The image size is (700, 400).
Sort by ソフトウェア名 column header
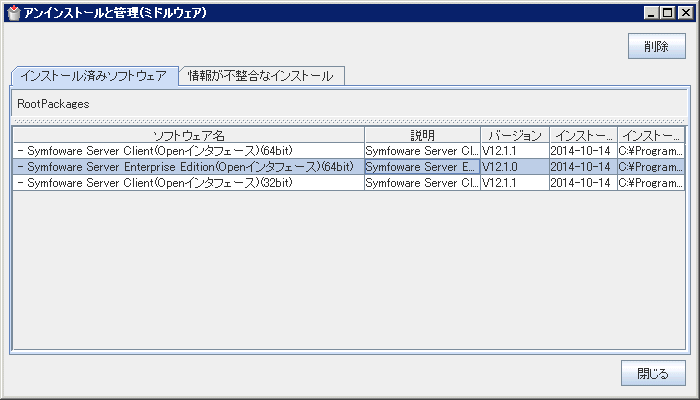tap(188, 135)
